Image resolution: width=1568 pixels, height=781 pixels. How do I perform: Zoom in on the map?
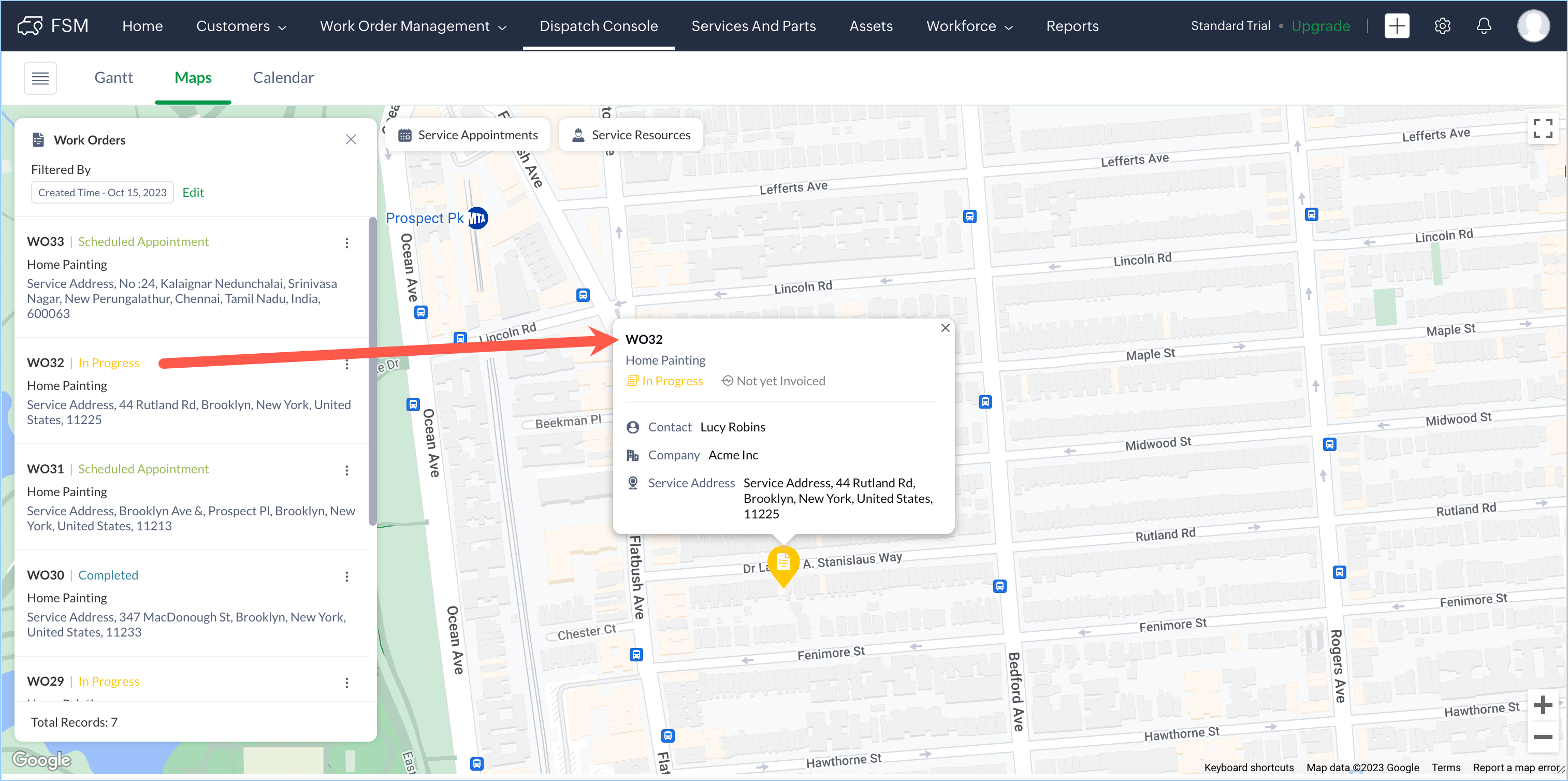[x=1543, y=705]
